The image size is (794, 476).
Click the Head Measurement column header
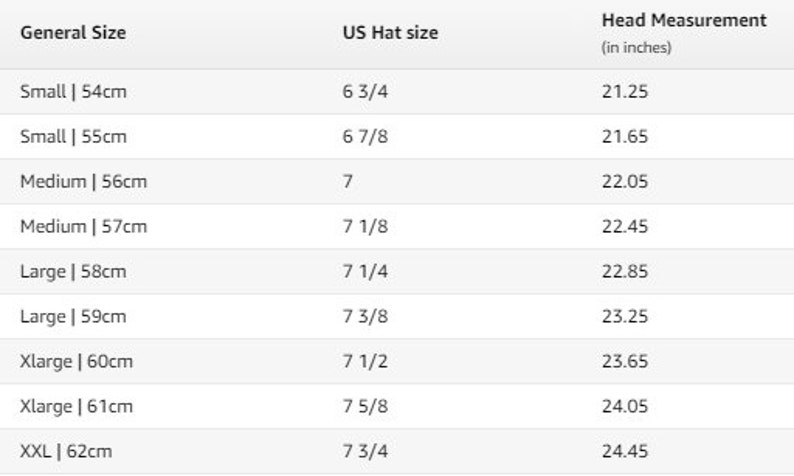pyautogui.click(x=684, y=20)
